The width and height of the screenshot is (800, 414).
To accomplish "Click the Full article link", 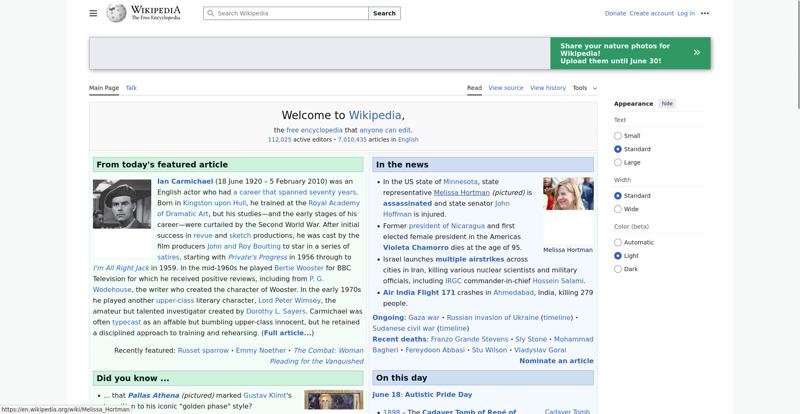I will click(x=287, y=333).
